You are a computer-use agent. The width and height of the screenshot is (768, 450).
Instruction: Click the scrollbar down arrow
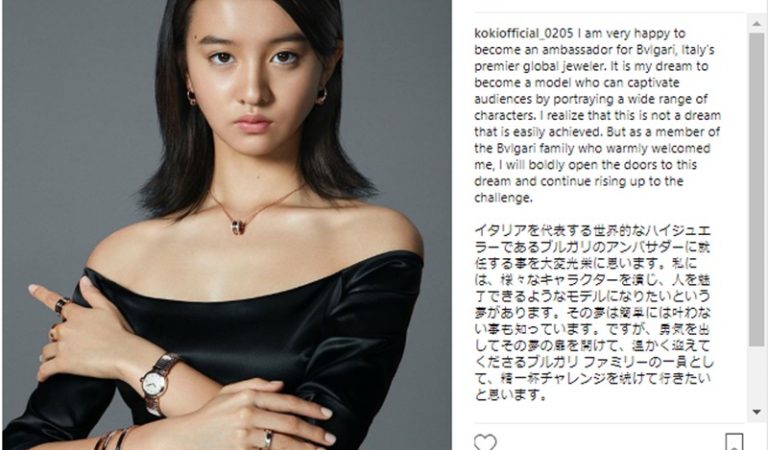tap(757, 412)
